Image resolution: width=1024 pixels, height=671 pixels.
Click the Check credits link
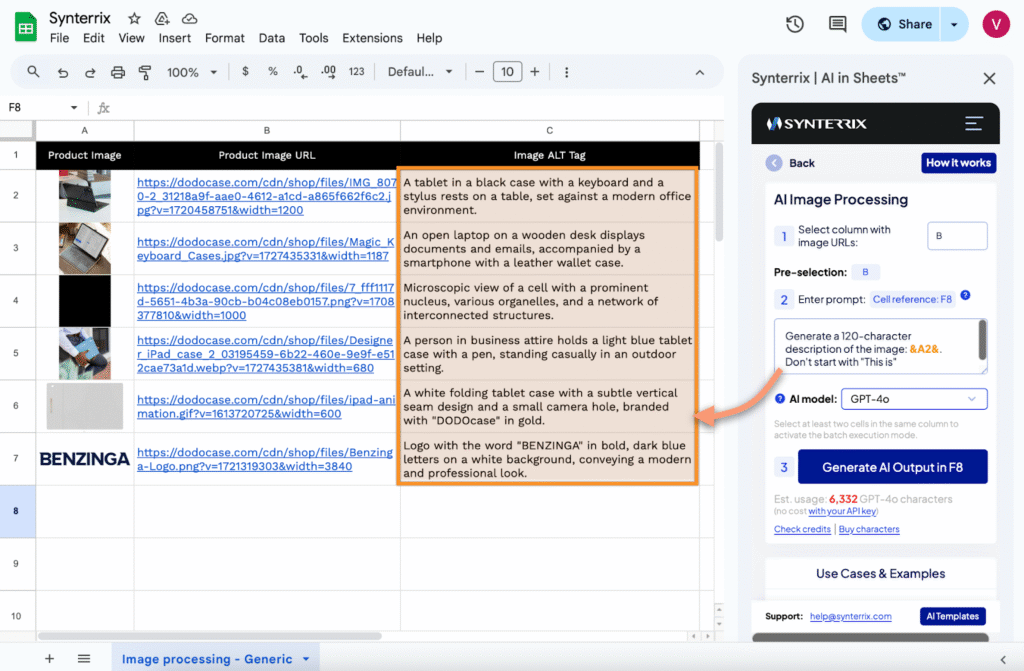[x=802, y=529]
